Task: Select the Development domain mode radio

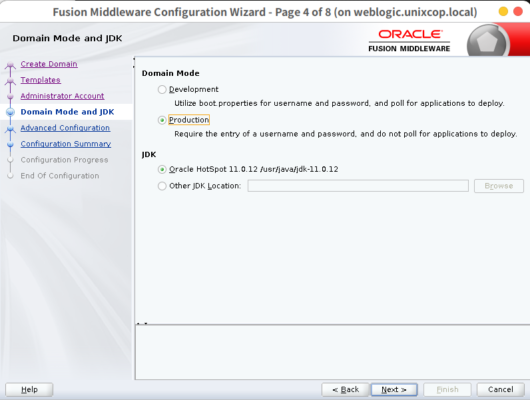Action: pyautogui.click(x=162, y=89)
